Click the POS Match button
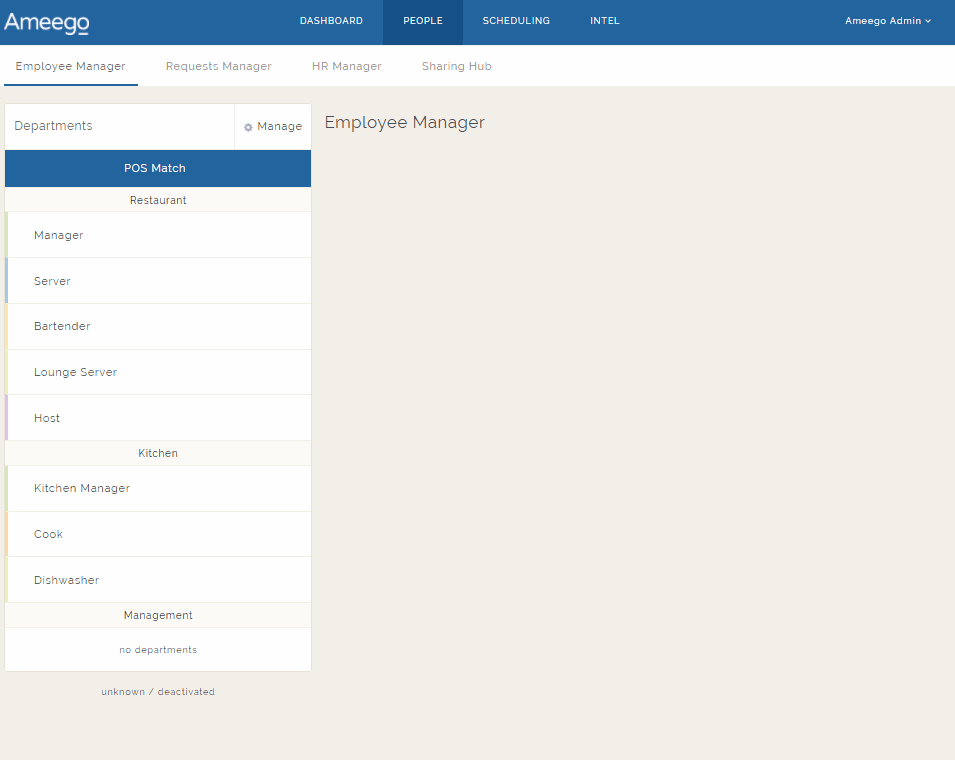This screenshot has height=760, width=955. 155,168
